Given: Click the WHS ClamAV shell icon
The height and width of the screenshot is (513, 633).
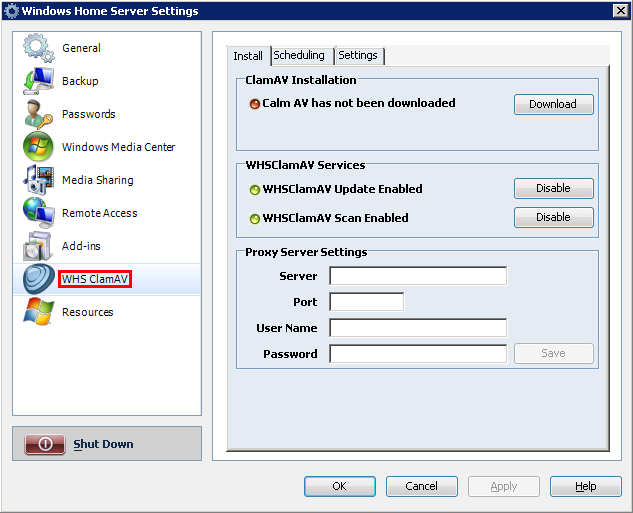Looking at the screenshot, I should 38,279.
